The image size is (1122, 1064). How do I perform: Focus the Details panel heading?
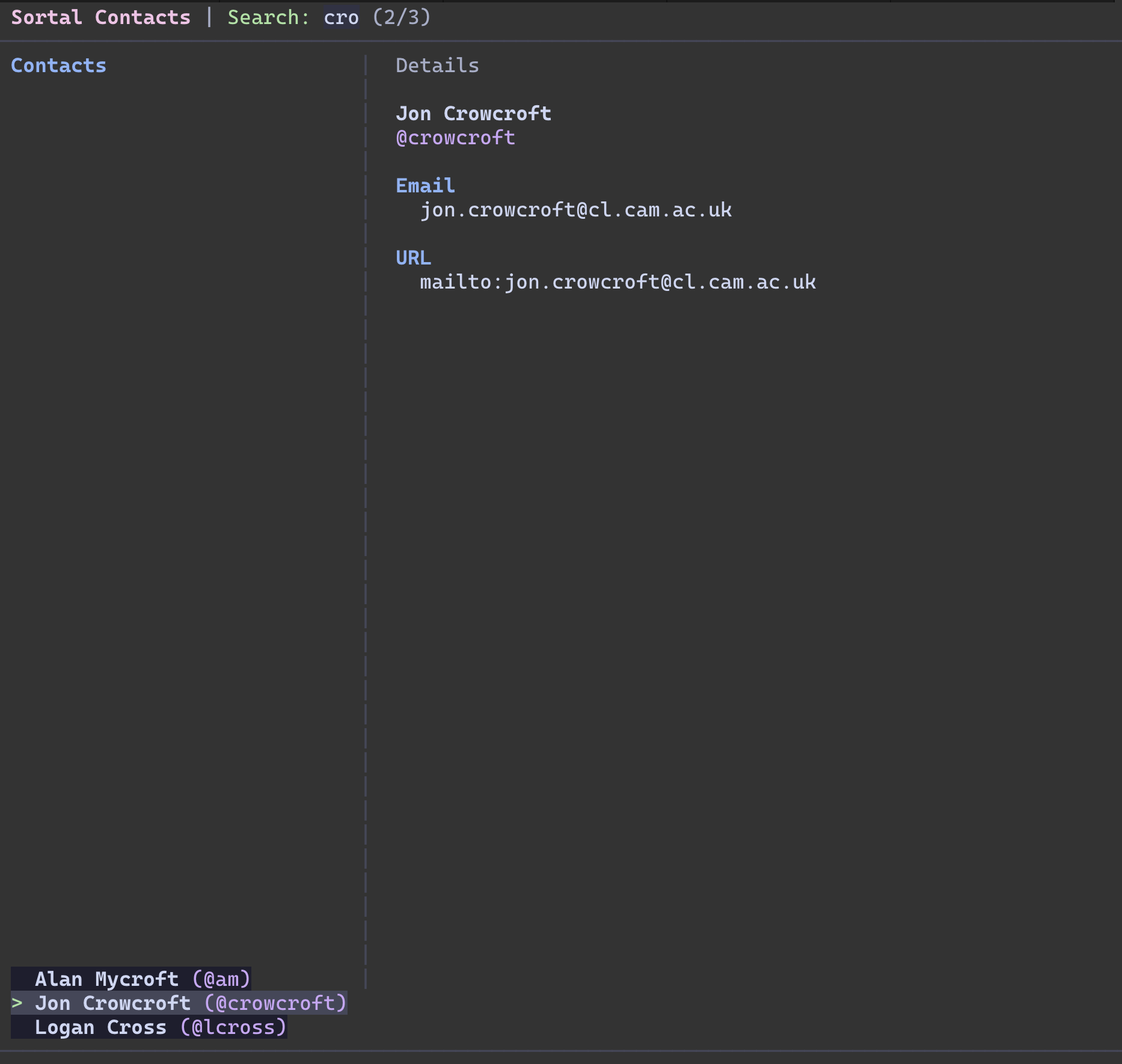pyautogui.click(x=437, y=66)
